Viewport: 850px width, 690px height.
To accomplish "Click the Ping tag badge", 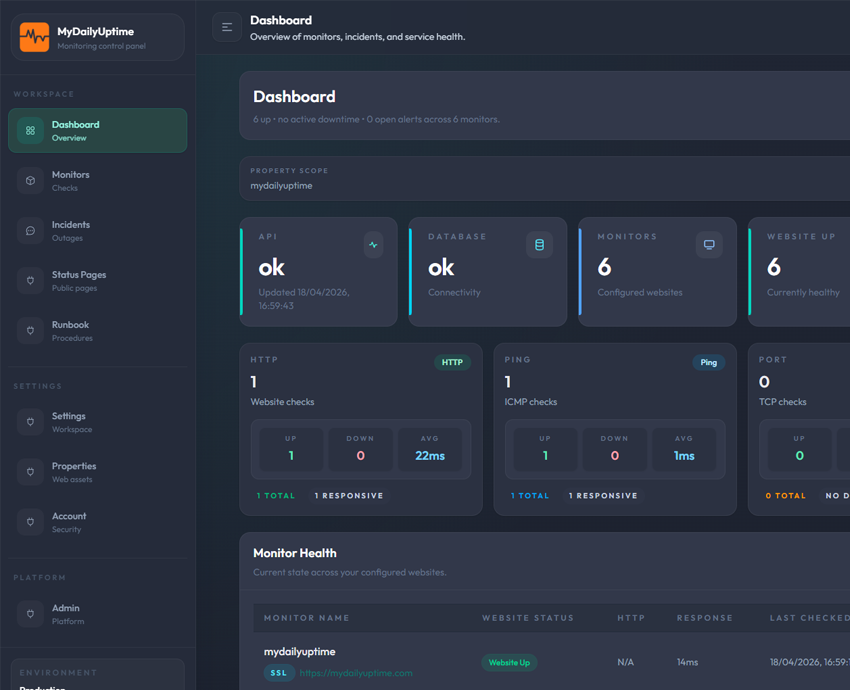I will pos(709,362).
